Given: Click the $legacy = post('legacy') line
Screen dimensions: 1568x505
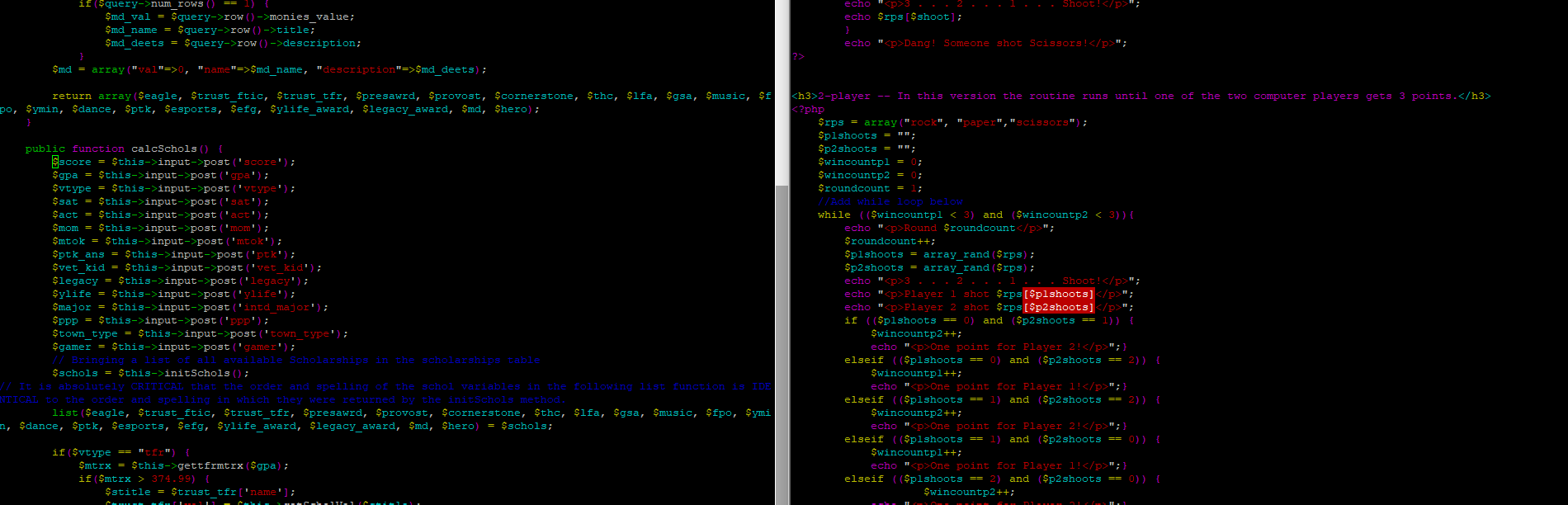Looking at the screenshot, I should point(180,281).
